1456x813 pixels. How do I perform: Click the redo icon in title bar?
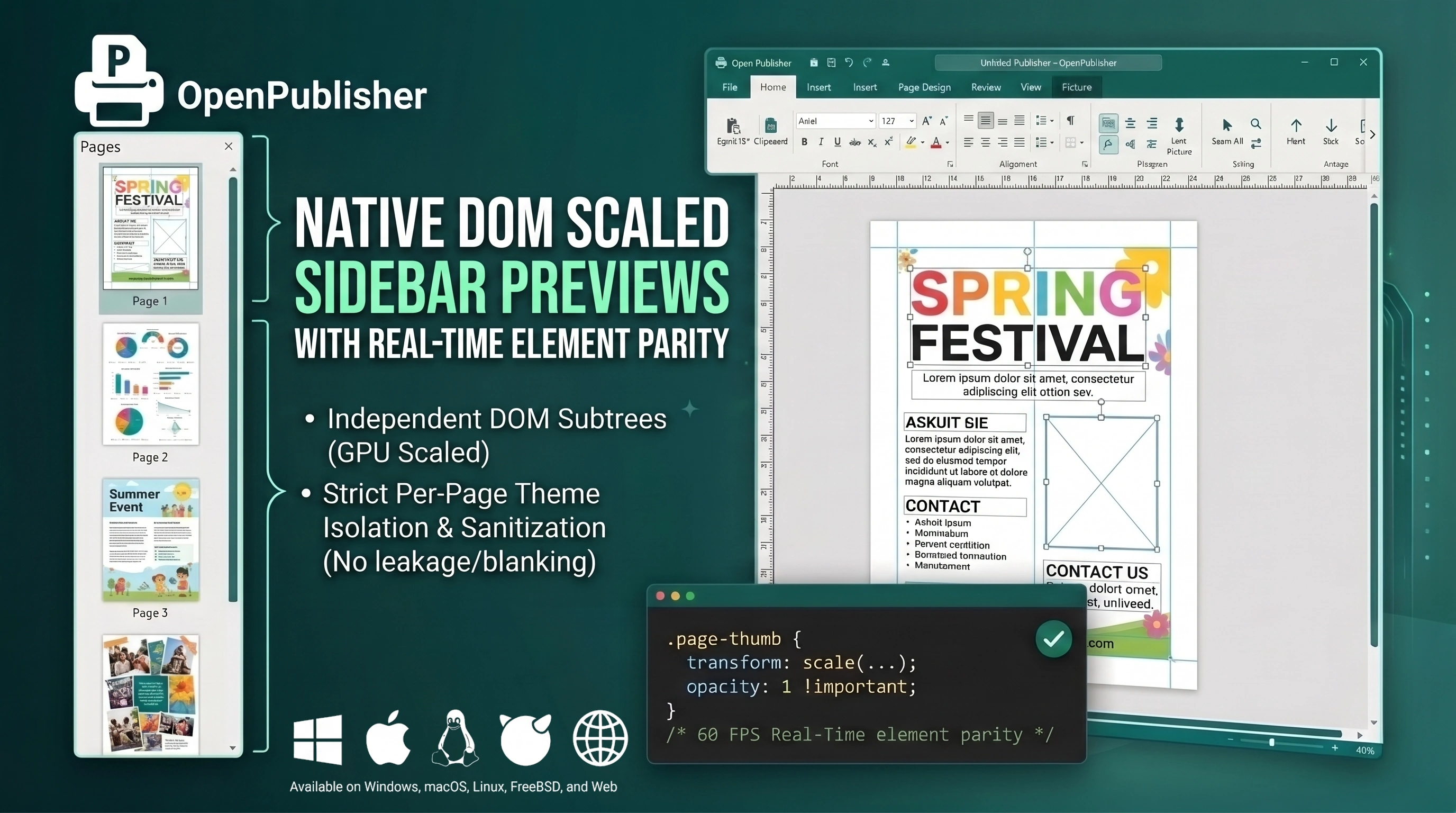click(868, 62)
